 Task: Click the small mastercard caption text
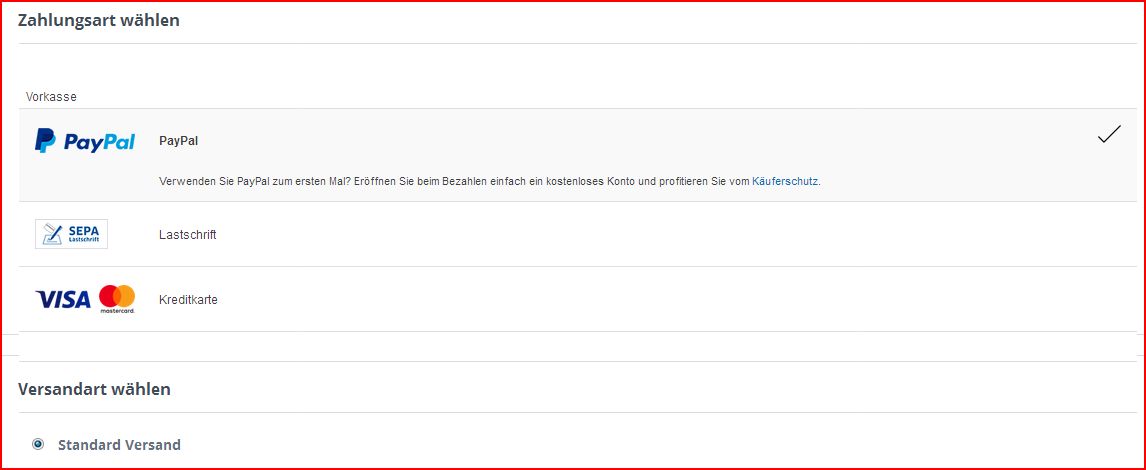coord(117,311)
